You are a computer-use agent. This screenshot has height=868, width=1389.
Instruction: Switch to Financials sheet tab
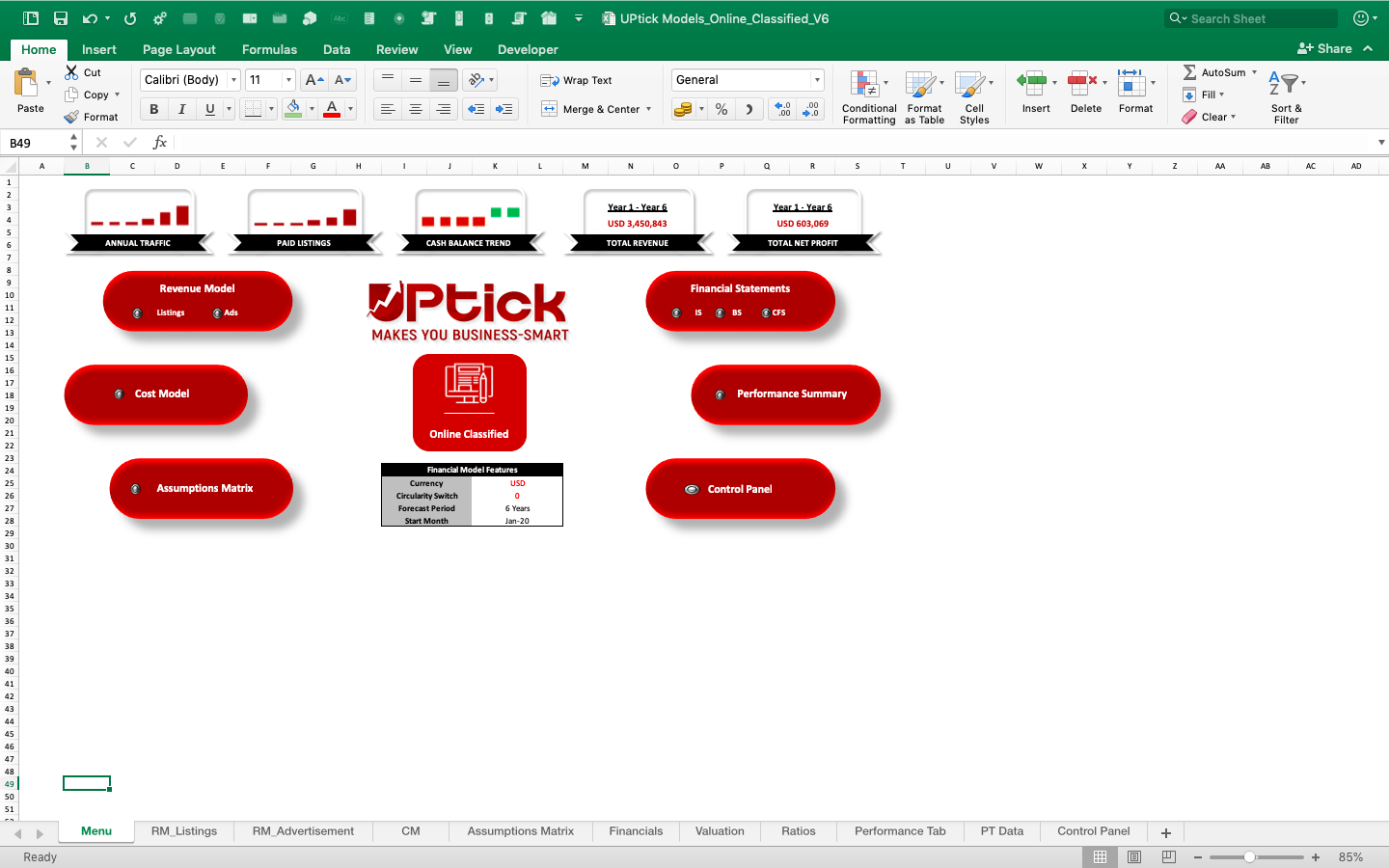[x=636, y=831]
